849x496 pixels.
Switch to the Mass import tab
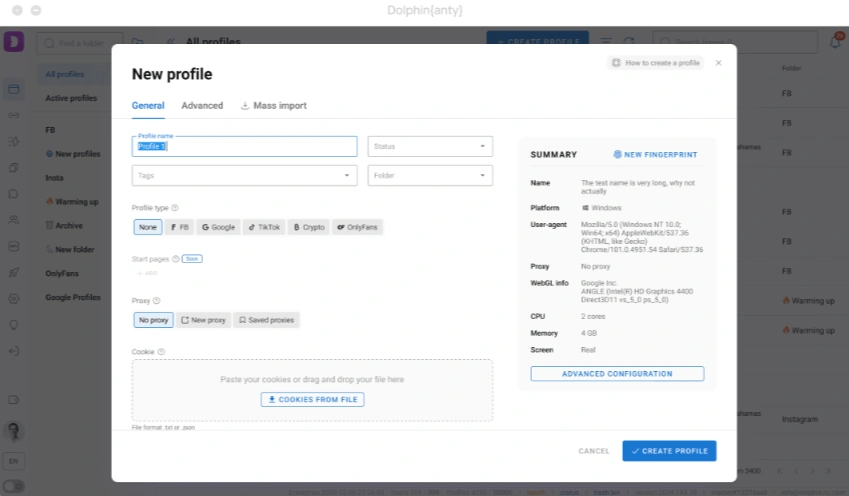click(273, 106)
